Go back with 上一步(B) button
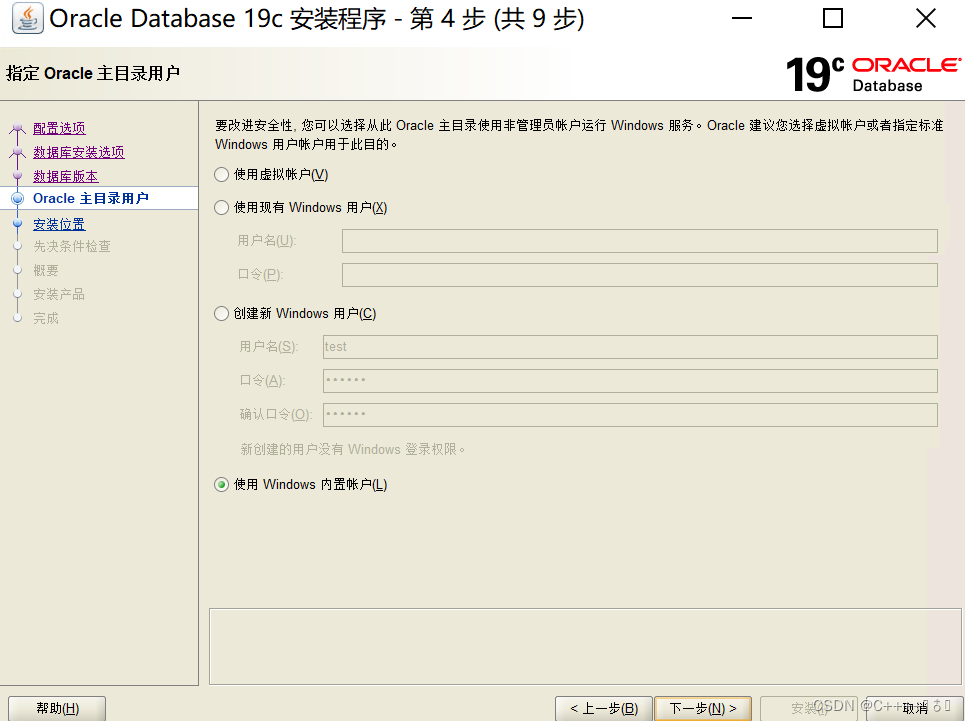Screen dimensions: 965x721 point(604,709)
